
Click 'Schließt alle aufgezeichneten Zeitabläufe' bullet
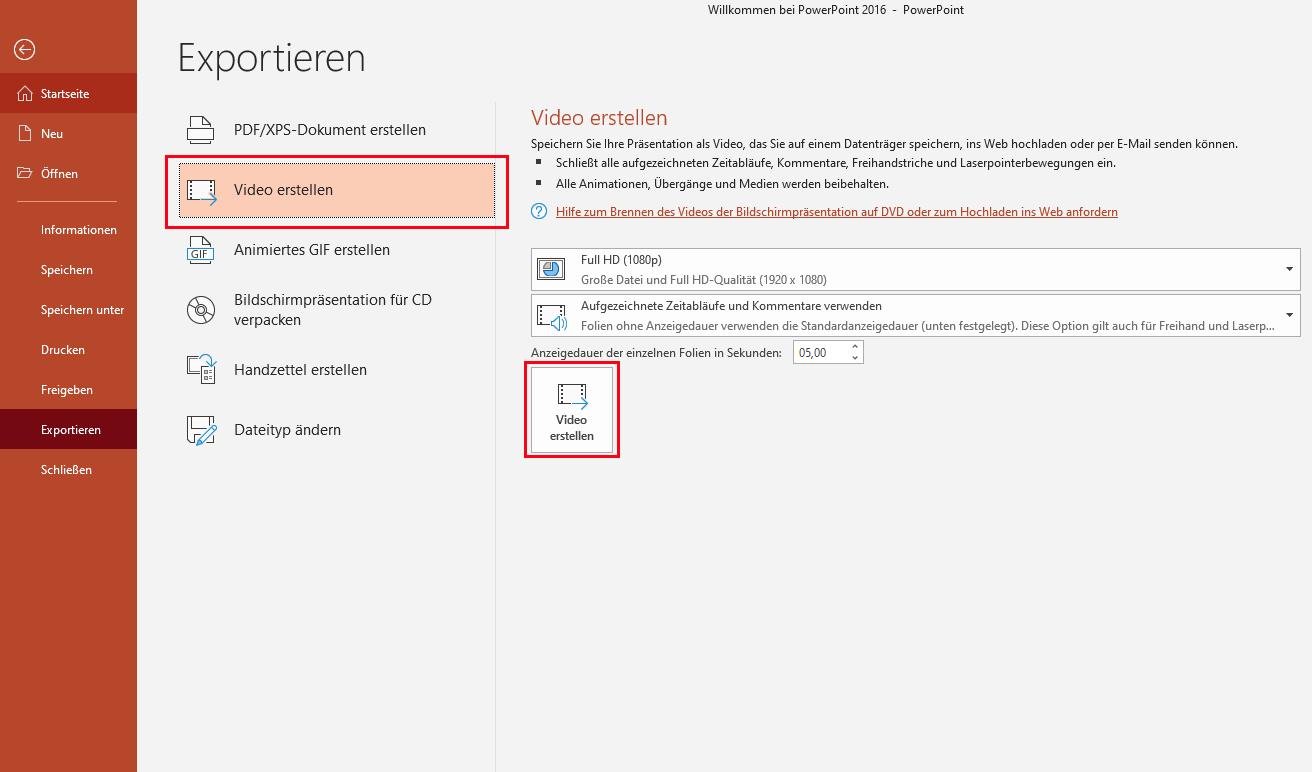click(x=836, y=162)
